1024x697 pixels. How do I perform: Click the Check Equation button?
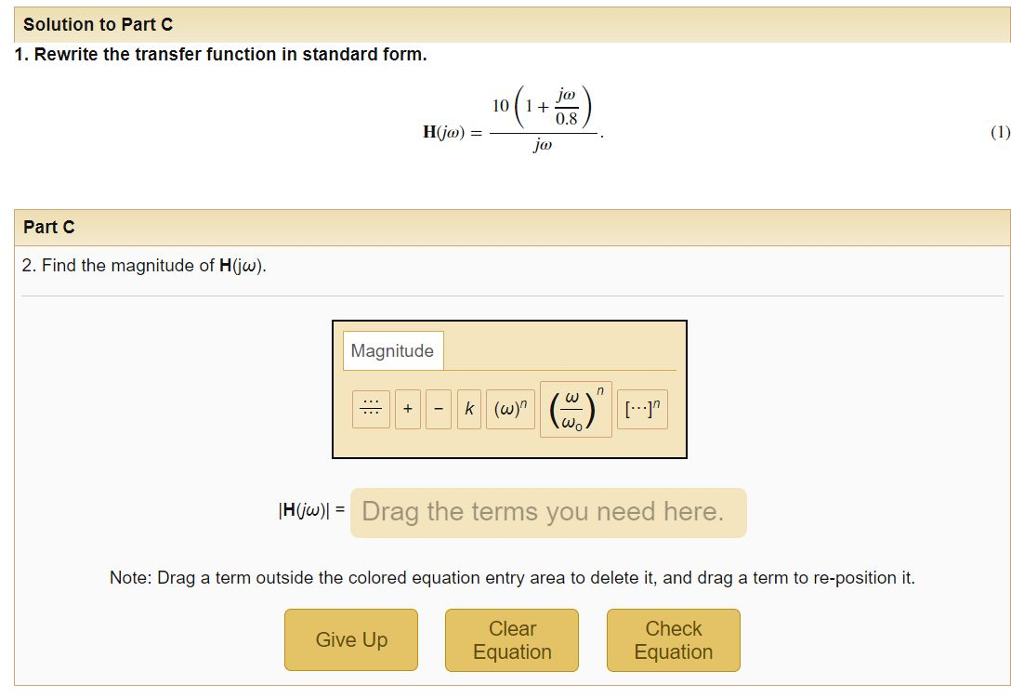point(673,640)
